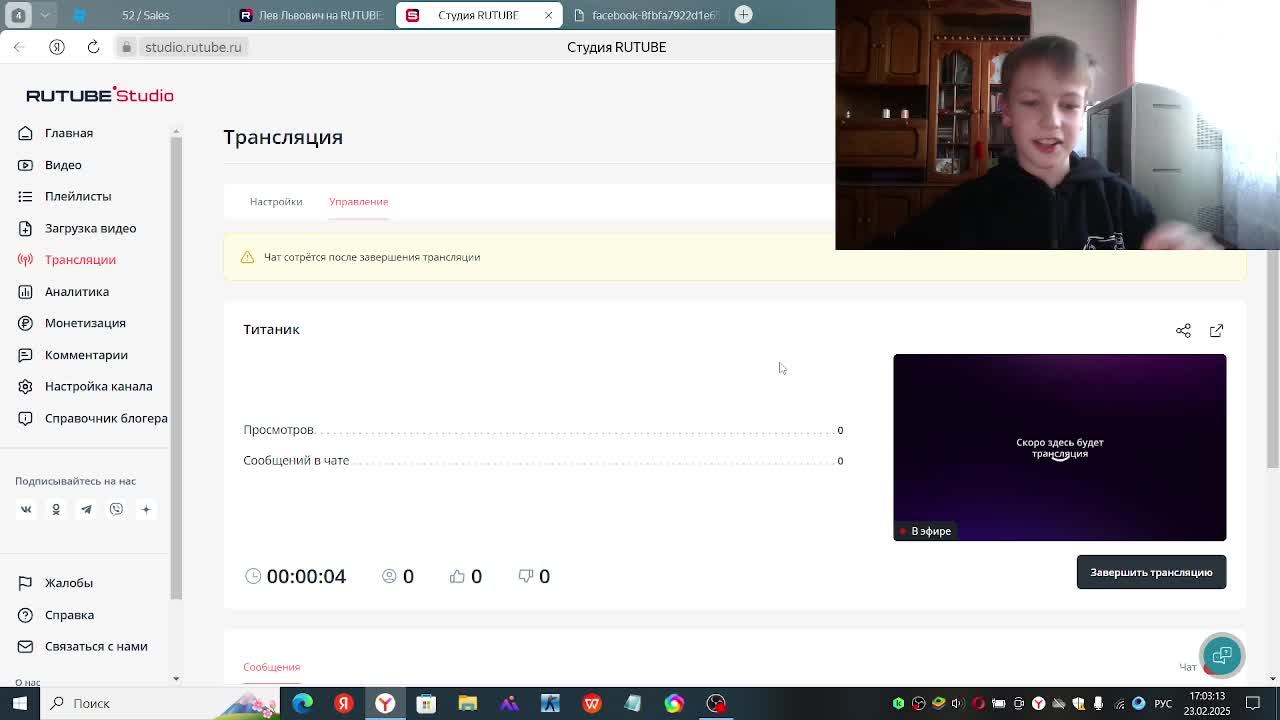This screenshot has height=720, width=1280.
Task: Open the Windows Start menu
Action: pos(19,703)
